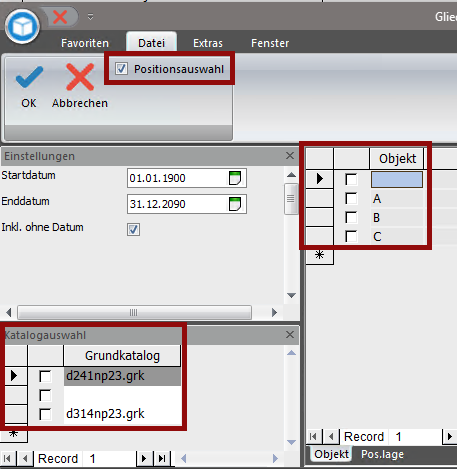Jump to last record in Katalogauswahl navigator
The image size is (457, 469).
coord(162,459)
